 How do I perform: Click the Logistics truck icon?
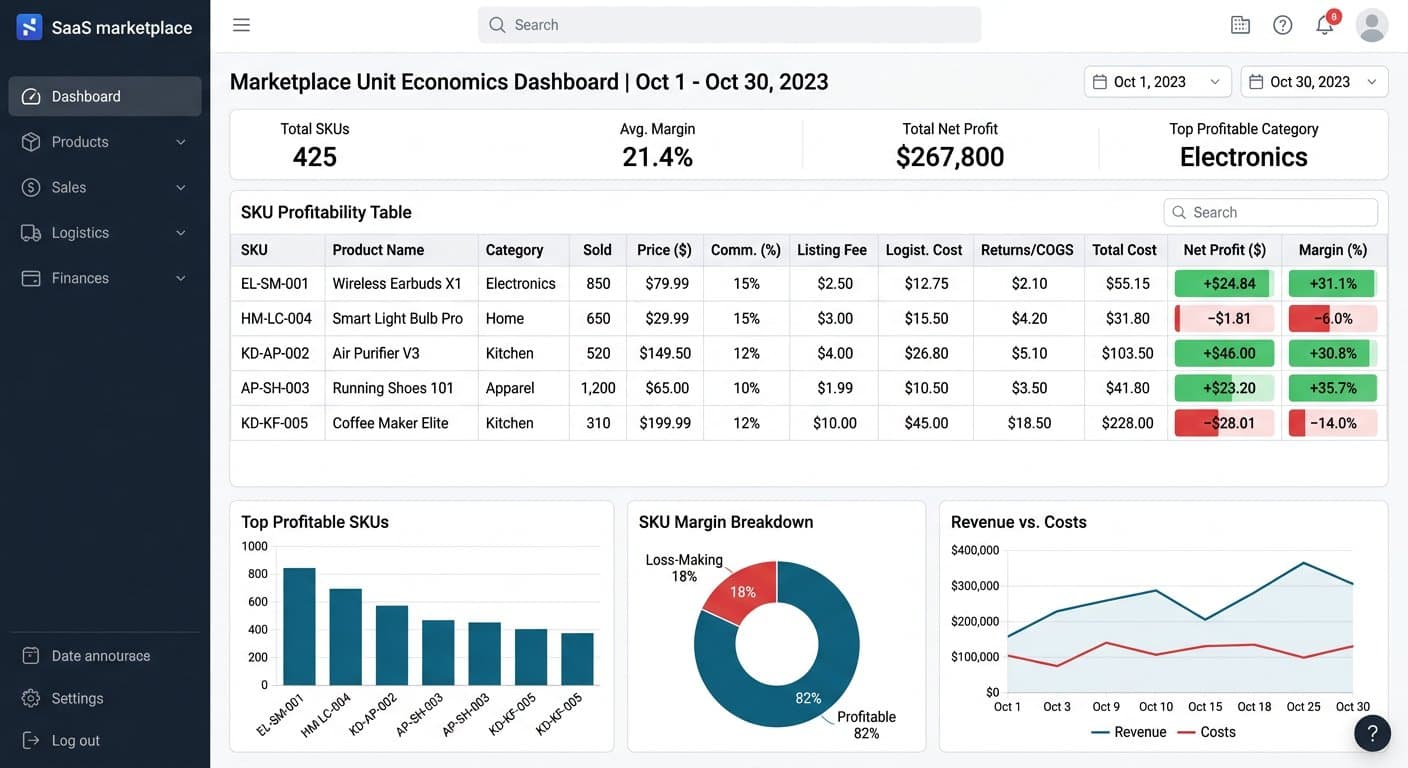31,233
